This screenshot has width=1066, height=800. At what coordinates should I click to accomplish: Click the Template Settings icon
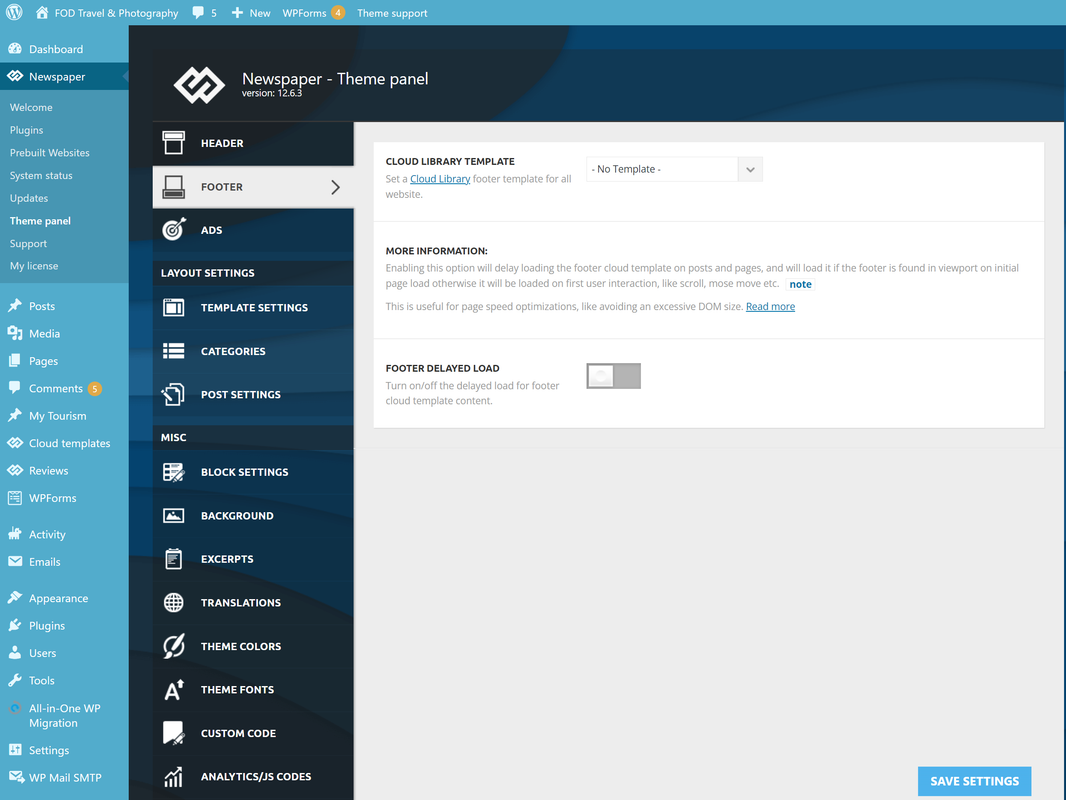coord(173,307)
